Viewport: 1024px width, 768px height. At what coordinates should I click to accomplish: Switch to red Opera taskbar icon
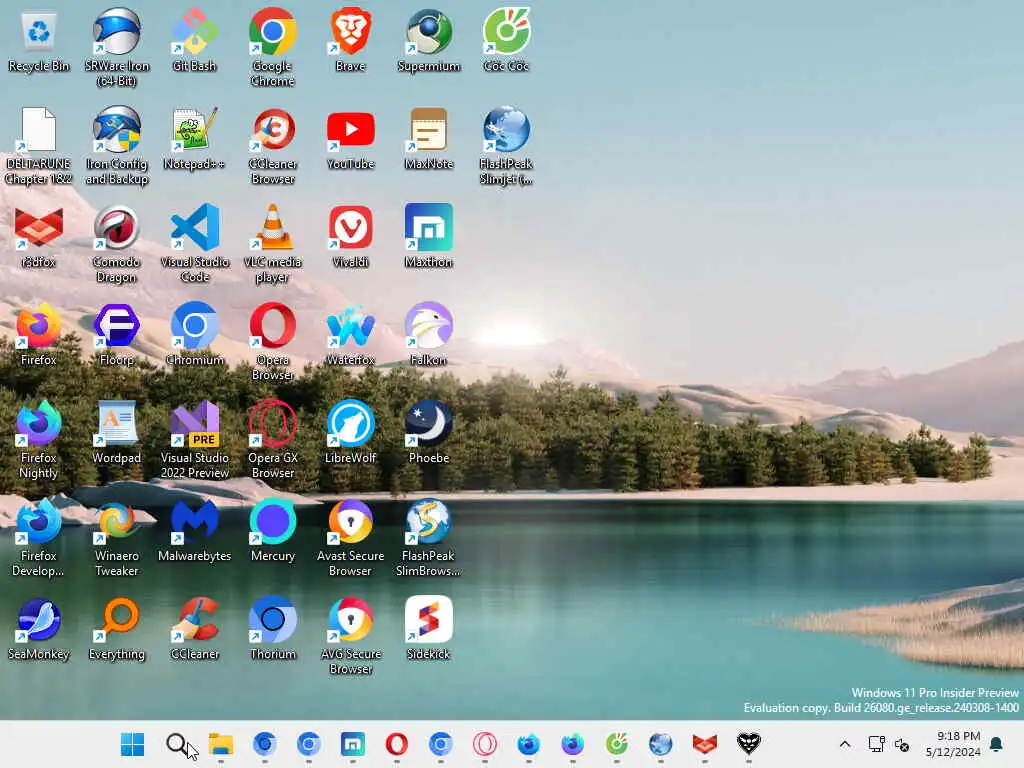(397, 744)
